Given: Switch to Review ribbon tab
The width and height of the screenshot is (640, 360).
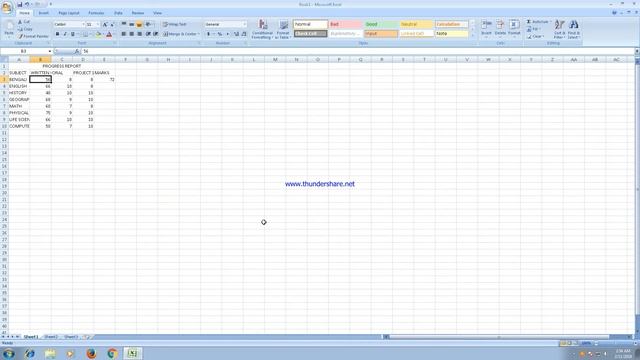Looking at the screenshot, I should (138, 13).
